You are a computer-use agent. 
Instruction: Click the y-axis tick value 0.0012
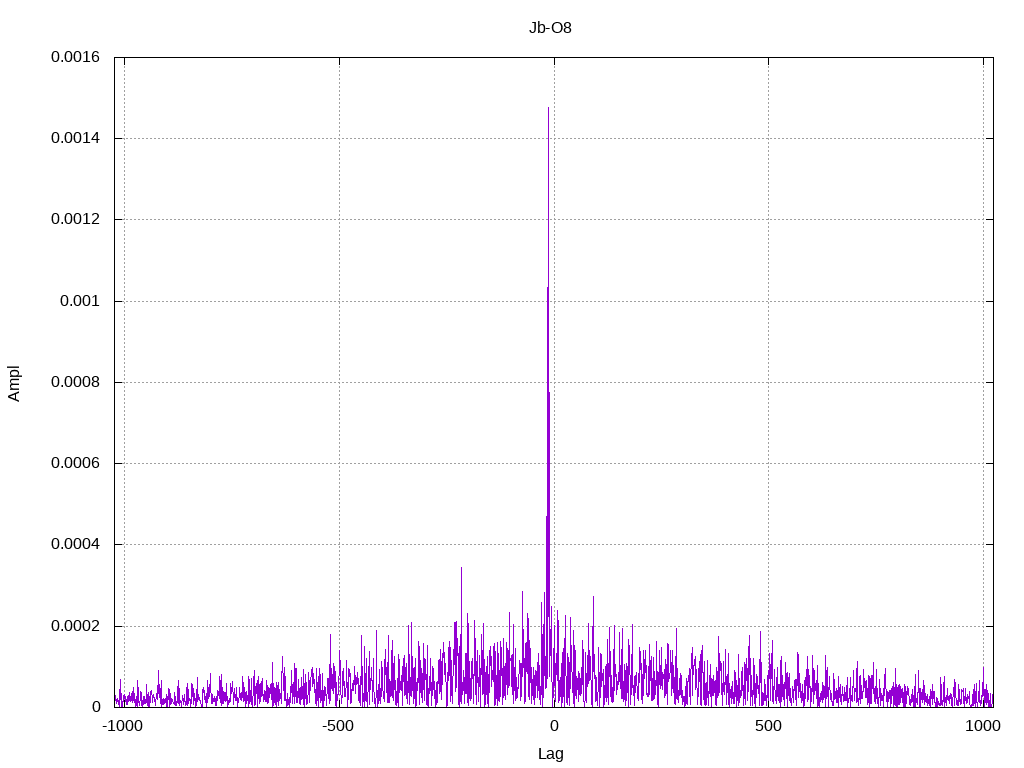[75, 219]
